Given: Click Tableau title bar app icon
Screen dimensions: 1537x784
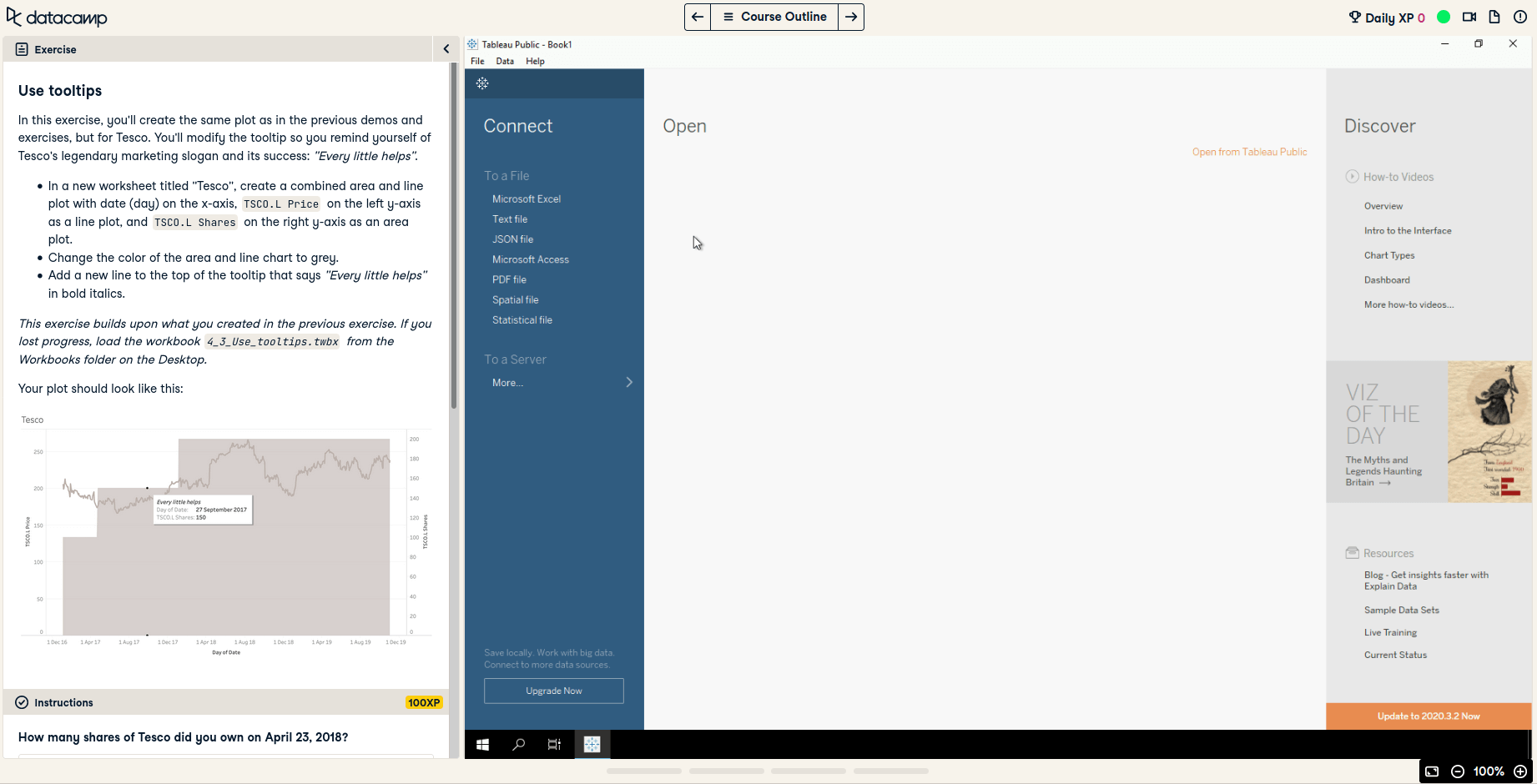Looking at the screenshot, I should [x=473, y=44].
